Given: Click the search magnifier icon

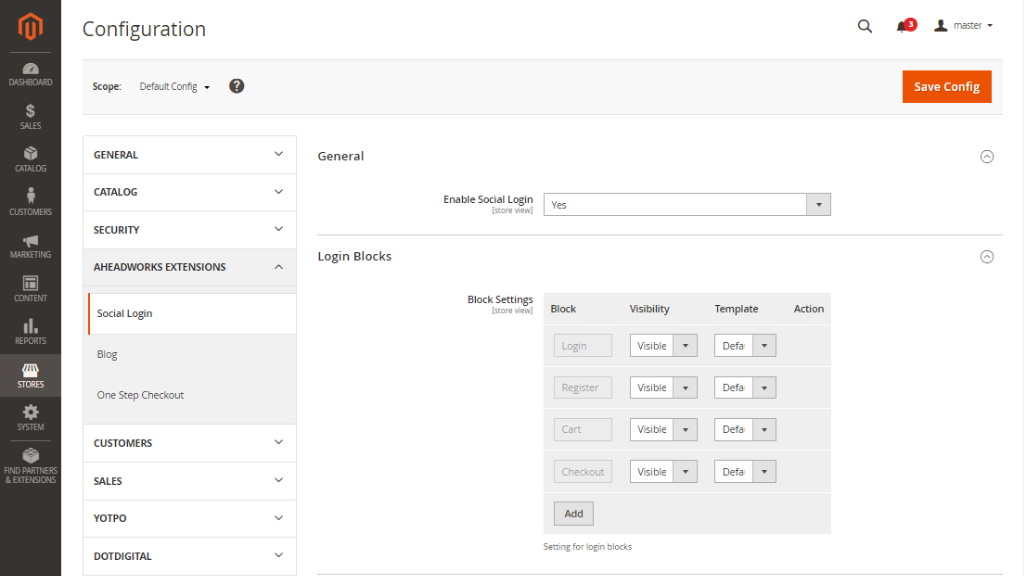Looking at the screenshot, I should 865,26.
